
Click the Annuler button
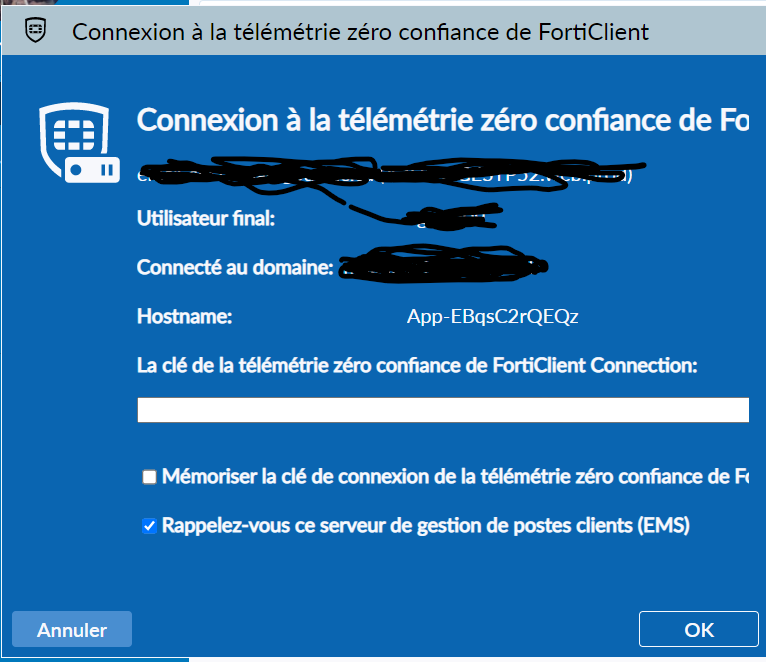72,630
